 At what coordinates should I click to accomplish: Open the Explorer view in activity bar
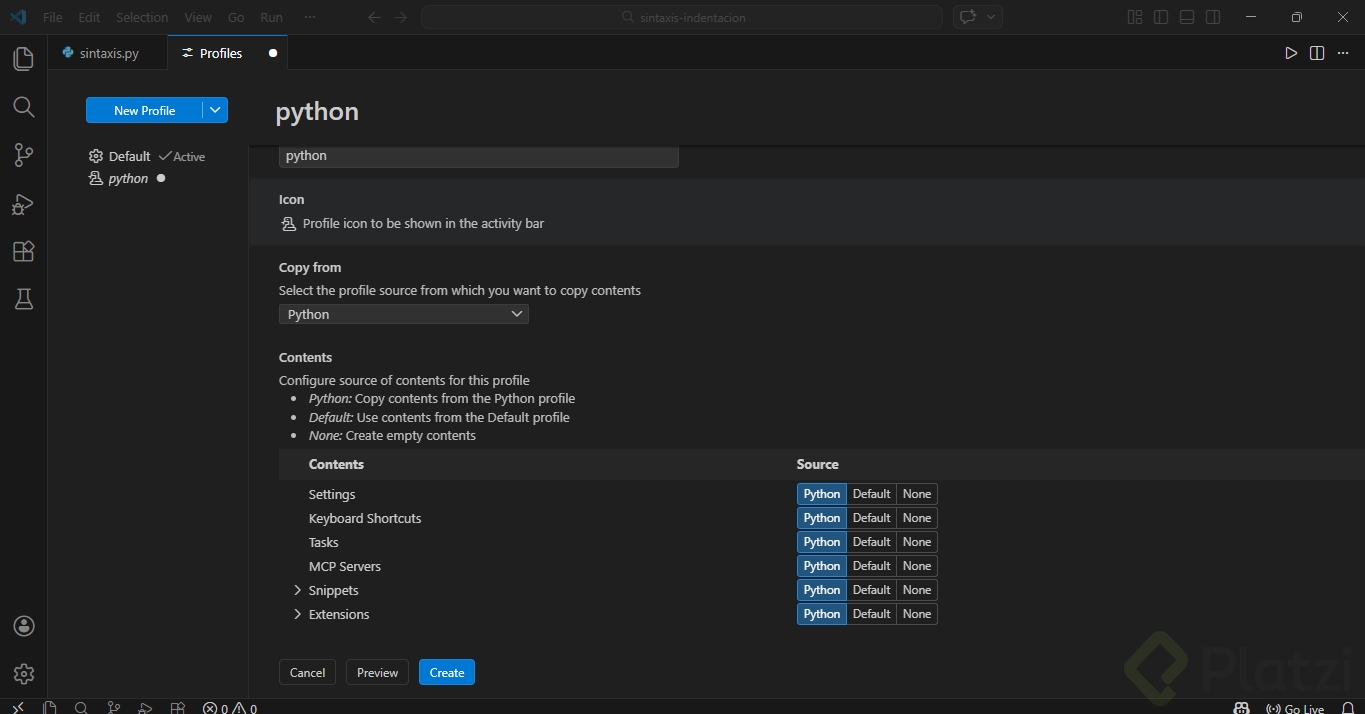coord(23,59)
